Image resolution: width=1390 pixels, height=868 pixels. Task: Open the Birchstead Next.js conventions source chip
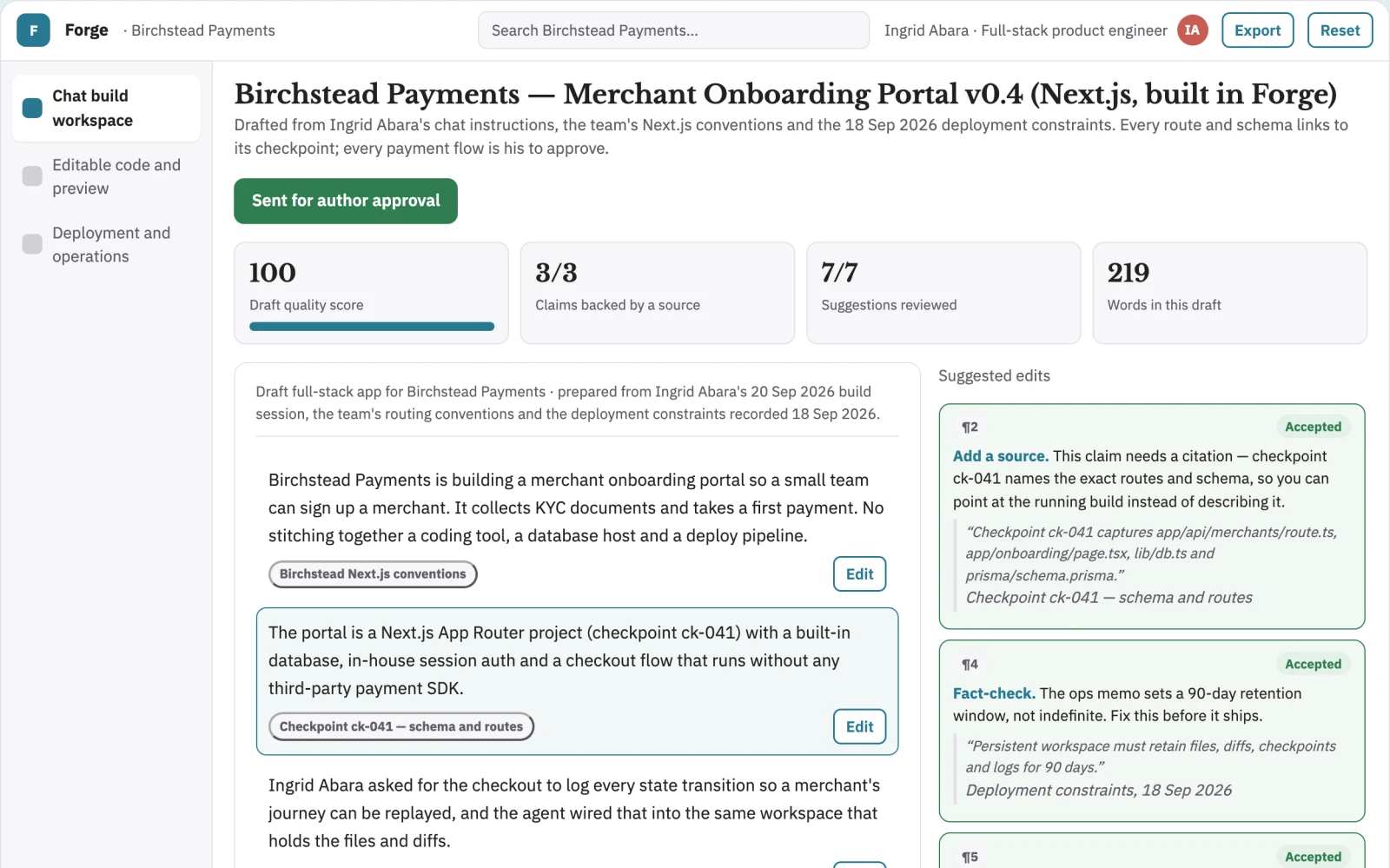(373, 574)
